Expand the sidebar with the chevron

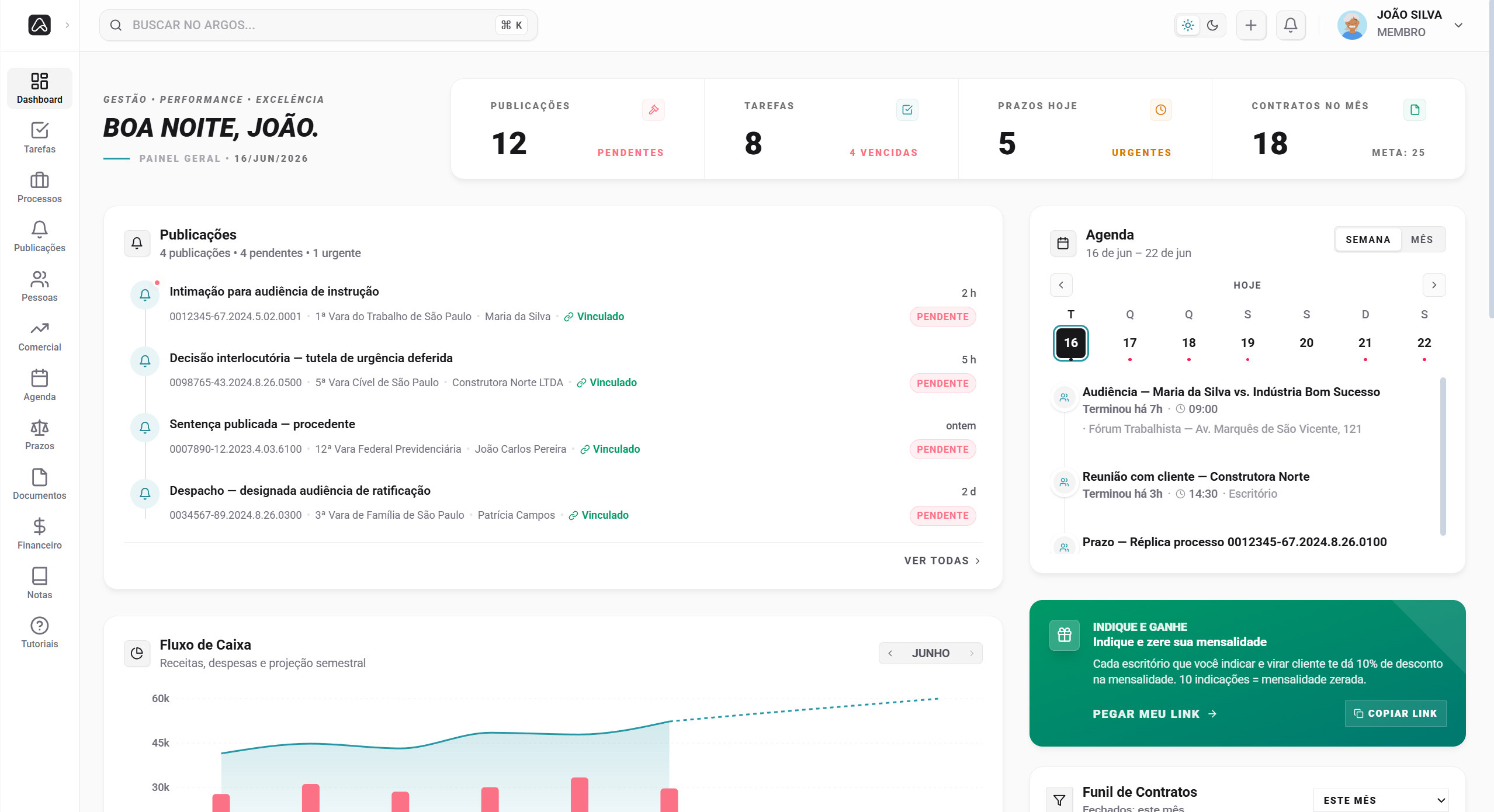pyautogui.click(x=67, y=25)
